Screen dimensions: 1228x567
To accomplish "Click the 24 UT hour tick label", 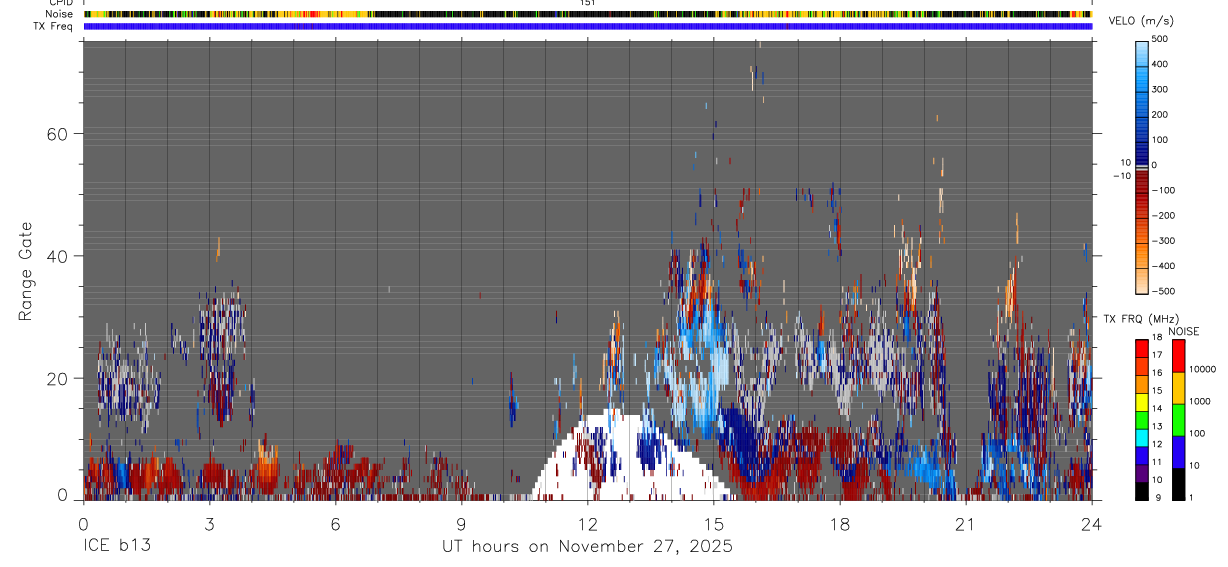I will coord(1092,523).
